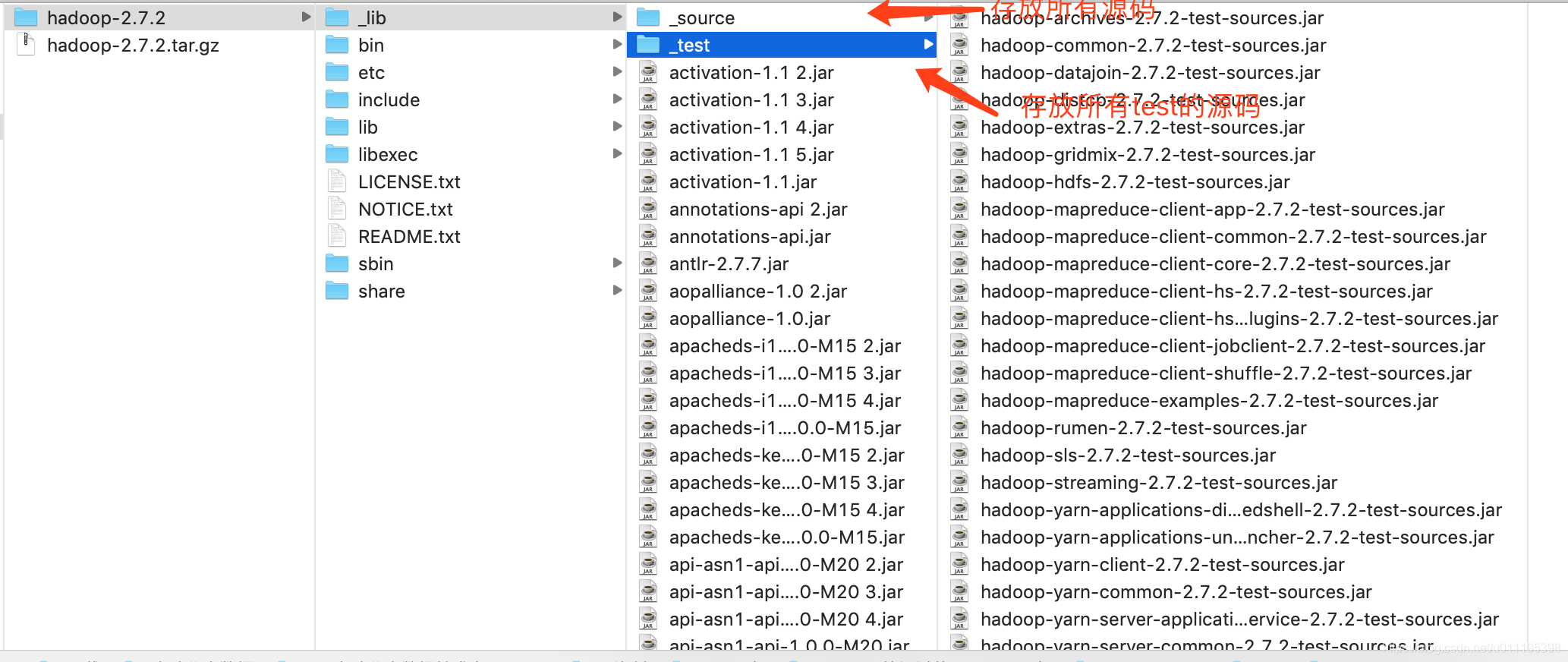Select activation-1.1 3.jar file name
1568x662 pixels.
pyautogui.click(x=751, y=99)
